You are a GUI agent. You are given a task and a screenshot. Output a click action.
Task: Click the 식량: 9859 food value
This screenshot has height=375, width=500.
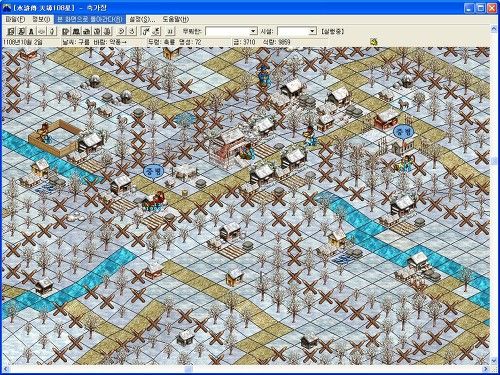(277, 42)
